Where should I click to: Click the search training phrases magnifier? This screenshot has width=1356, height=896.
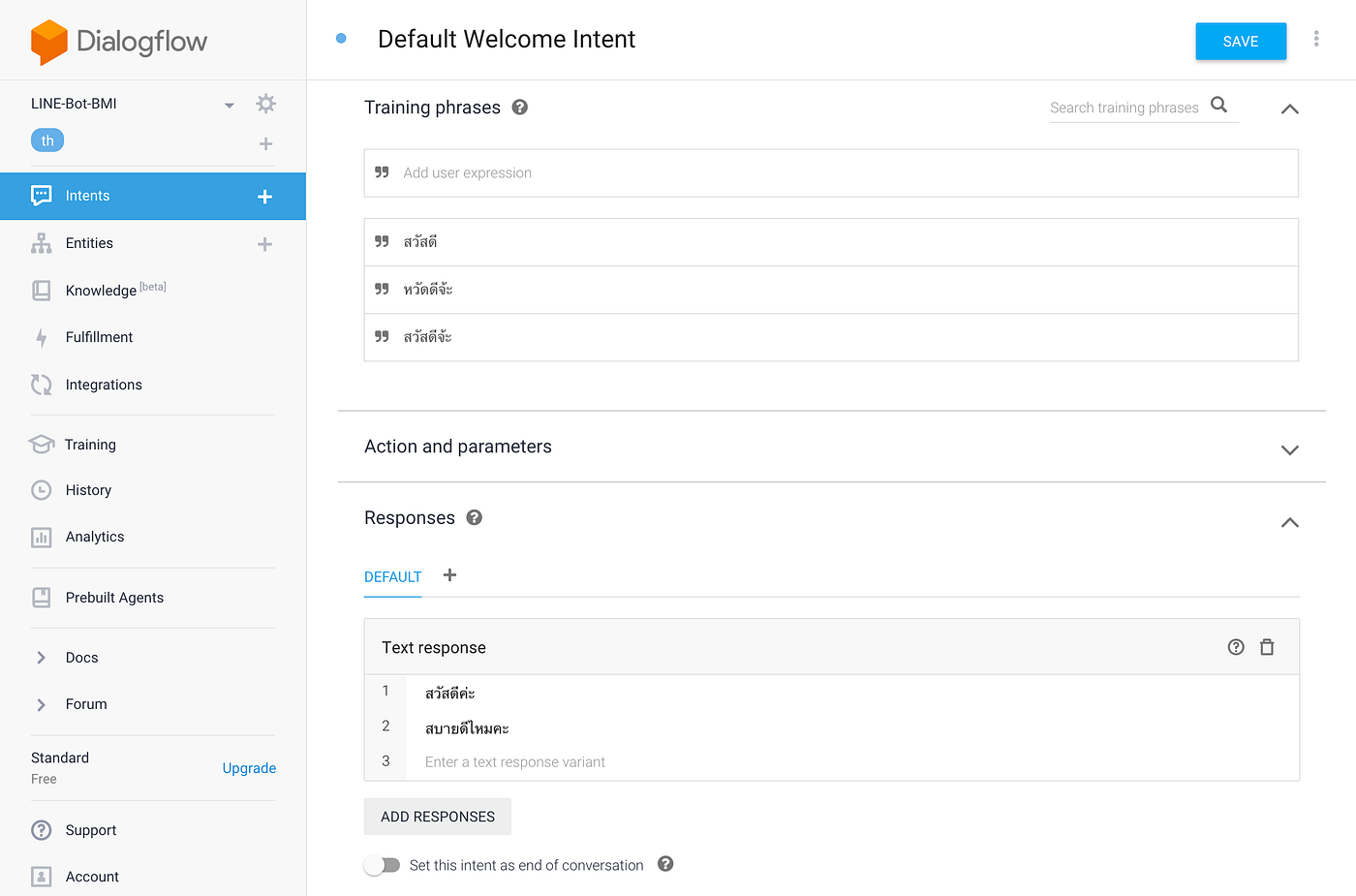coord(1219,106)
